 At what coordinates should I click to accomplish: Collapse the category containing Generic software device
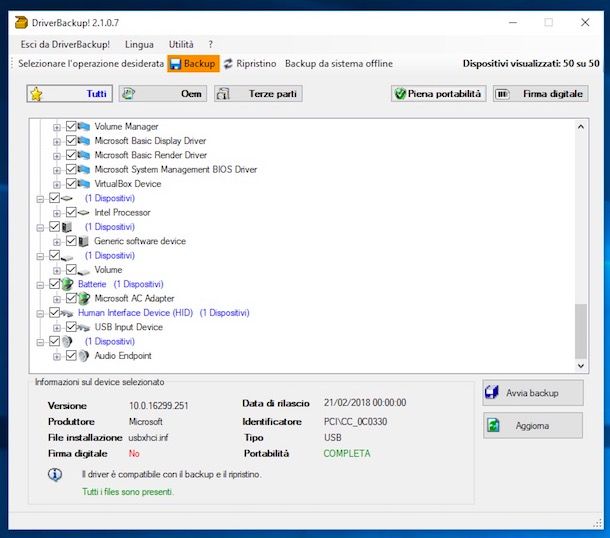[40, 228]
